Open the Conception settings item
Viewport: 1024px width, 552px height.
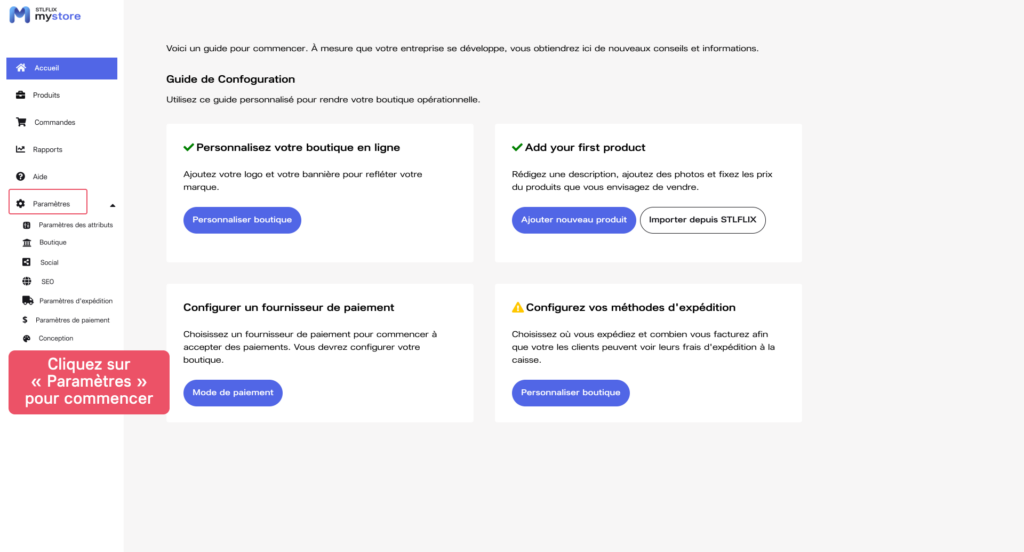click(x=56, y=338)
